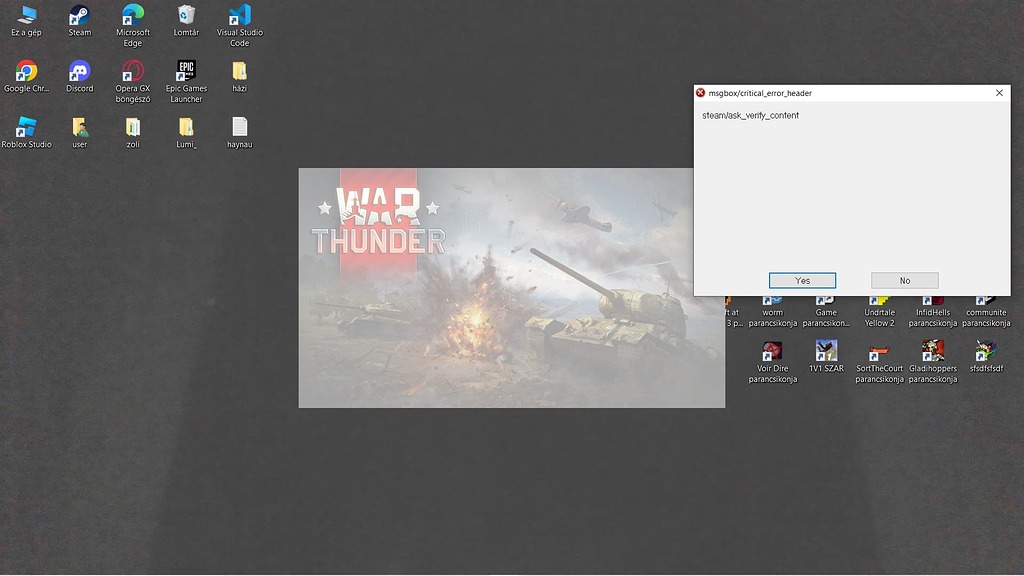1024x576 pixels.
Task: Click the Lomtár recycle bin icon
Action: pyautogui.click(x=186, y=16)
